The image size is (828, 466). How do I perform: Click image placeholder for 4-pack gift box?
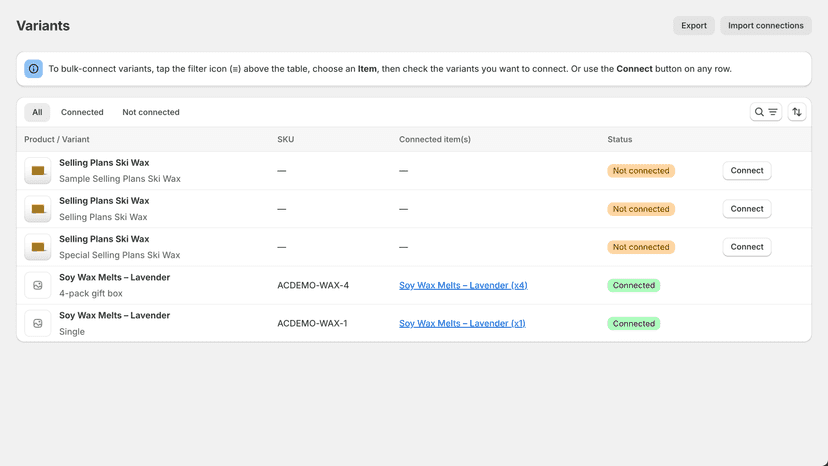(37, 285)
